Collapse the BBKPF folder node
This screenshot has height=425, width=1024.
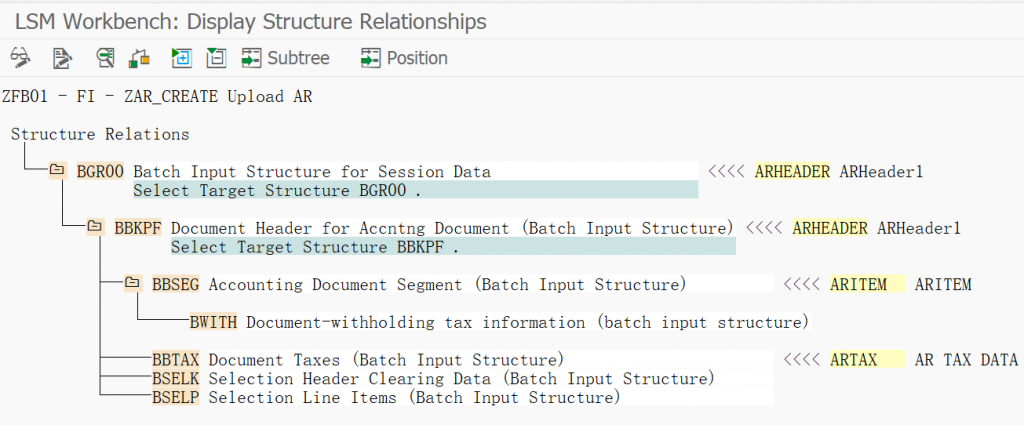coord(95,228)
